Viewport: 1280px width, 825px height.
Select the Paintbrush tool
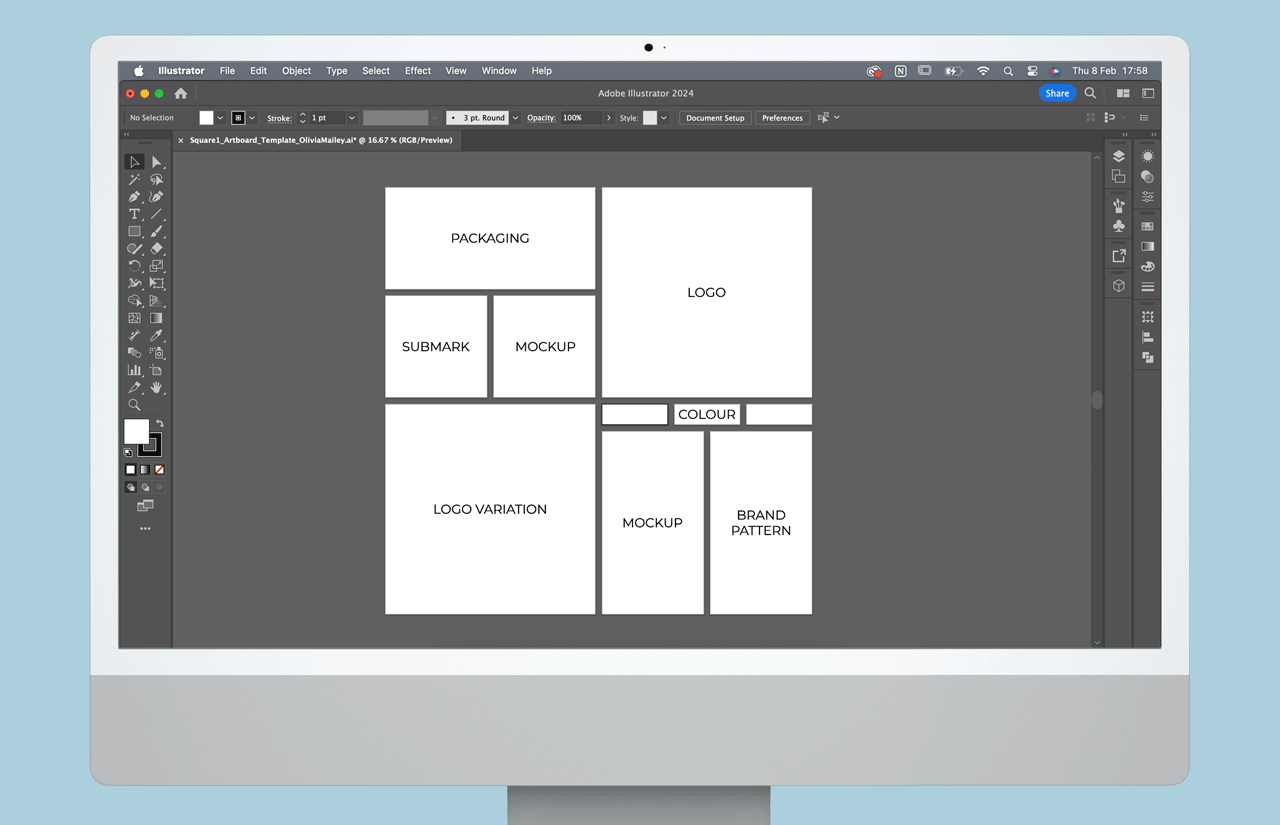tap(156, 231)
